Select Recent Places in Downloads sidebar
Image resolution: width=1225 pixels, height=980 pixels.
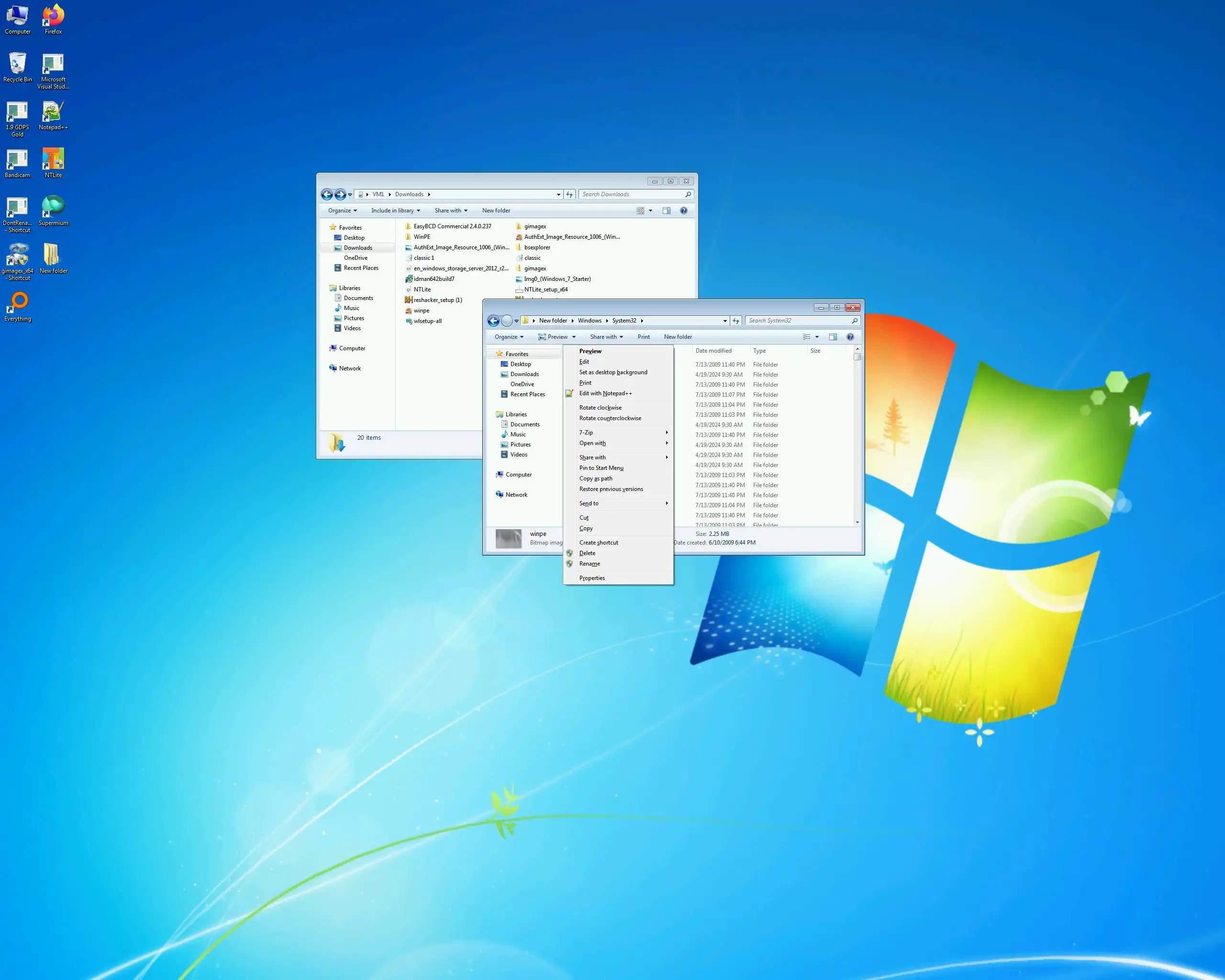pos(360,268)
